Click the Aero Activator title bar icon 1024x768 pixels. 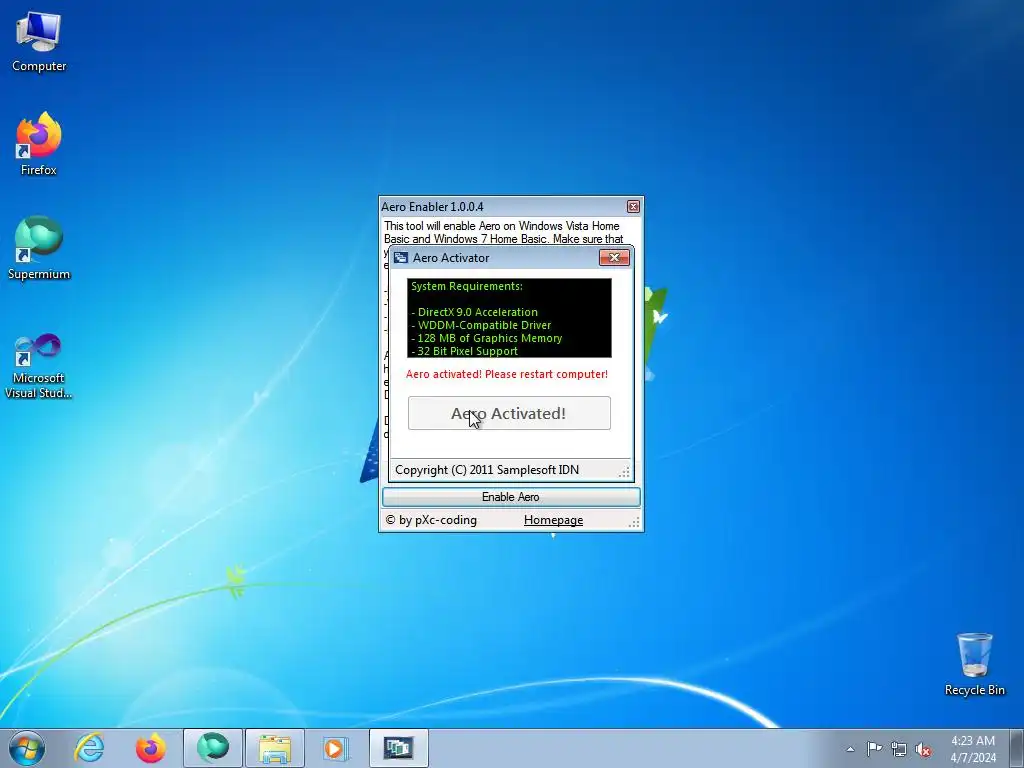point(401,258)
